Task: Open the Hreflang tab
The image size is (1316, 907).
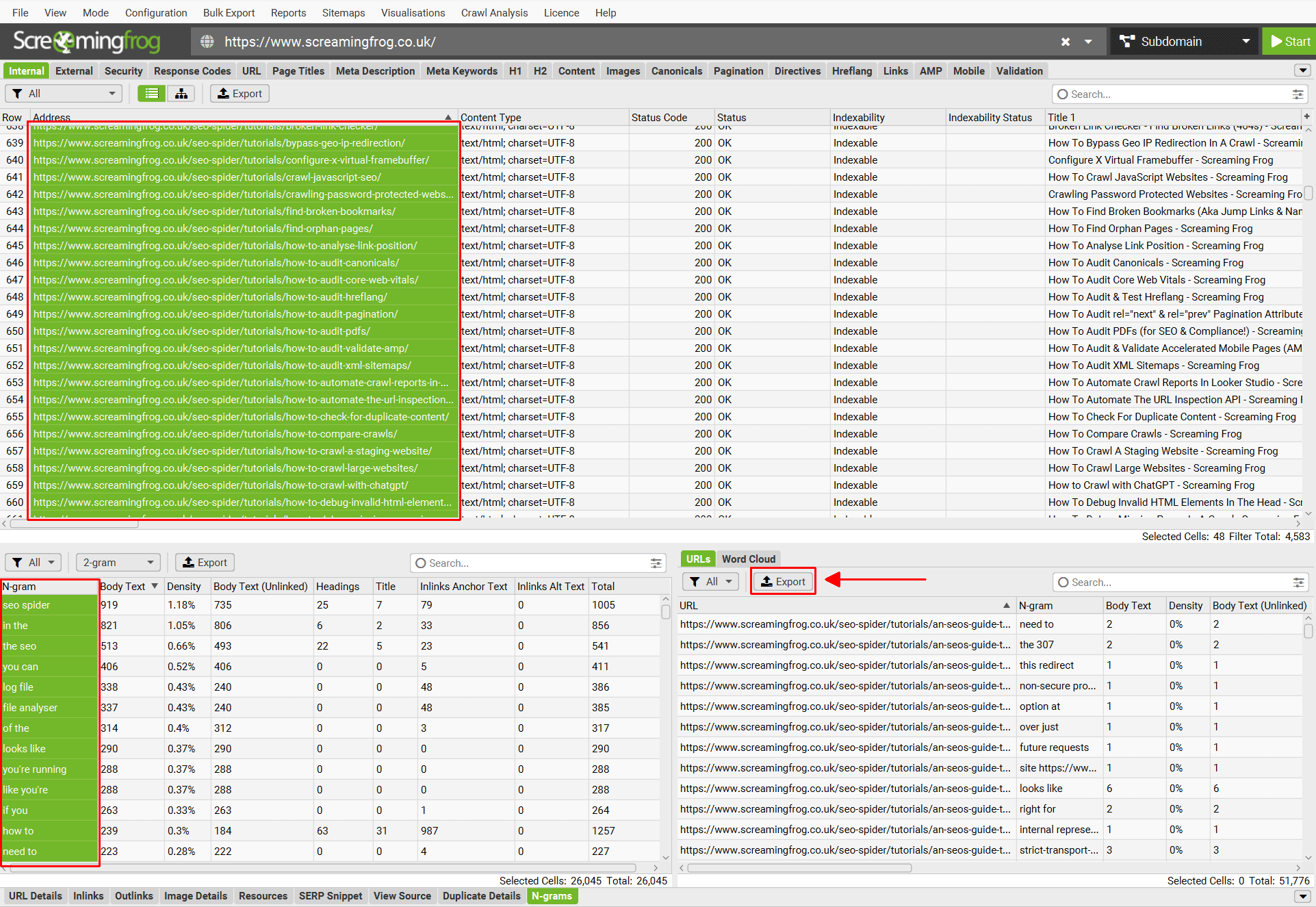Action: (852, 71)
